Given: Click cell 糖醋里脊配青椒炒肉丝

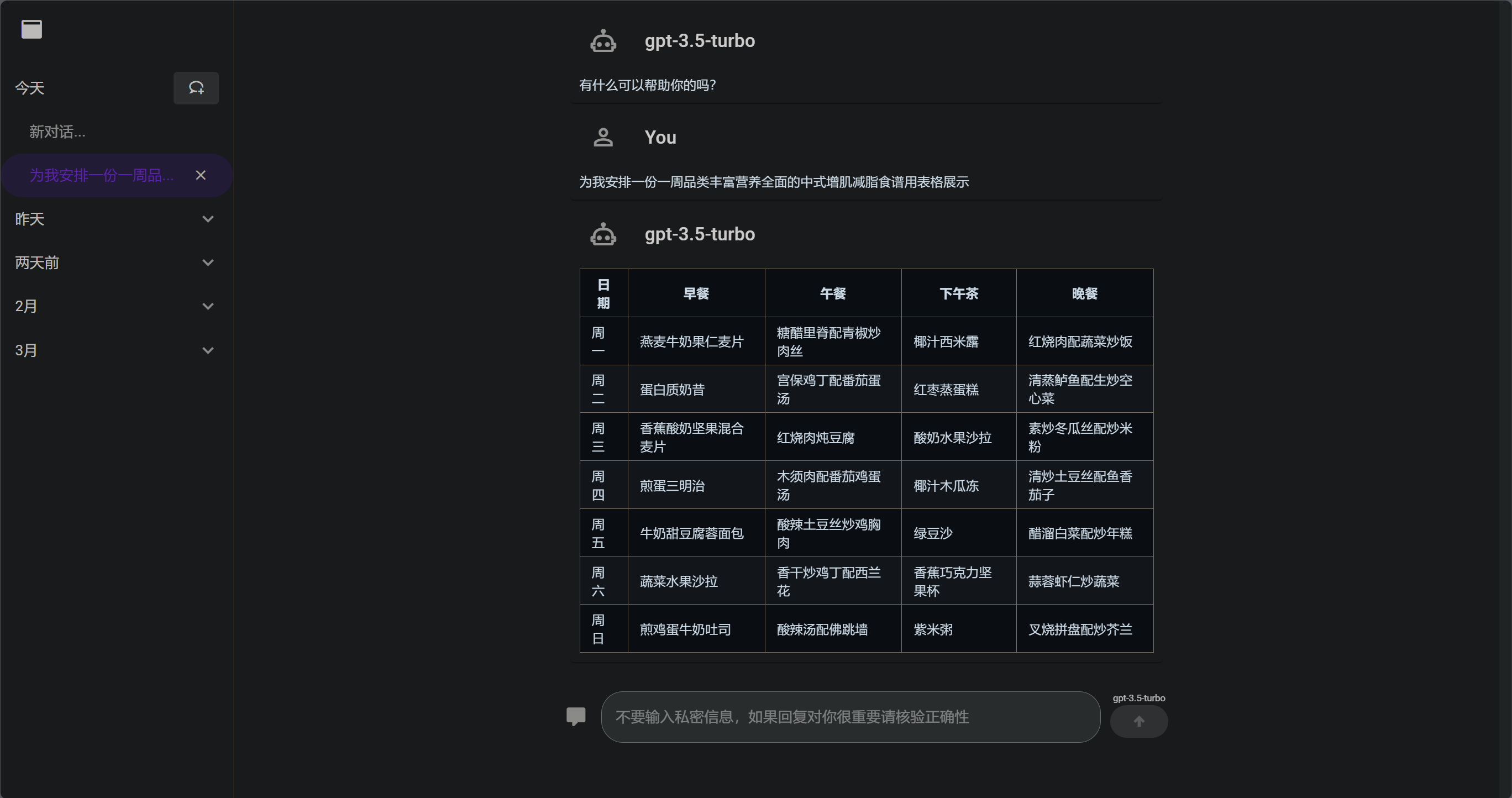Looking at the screenshot, I should click(x=833, y=342).
